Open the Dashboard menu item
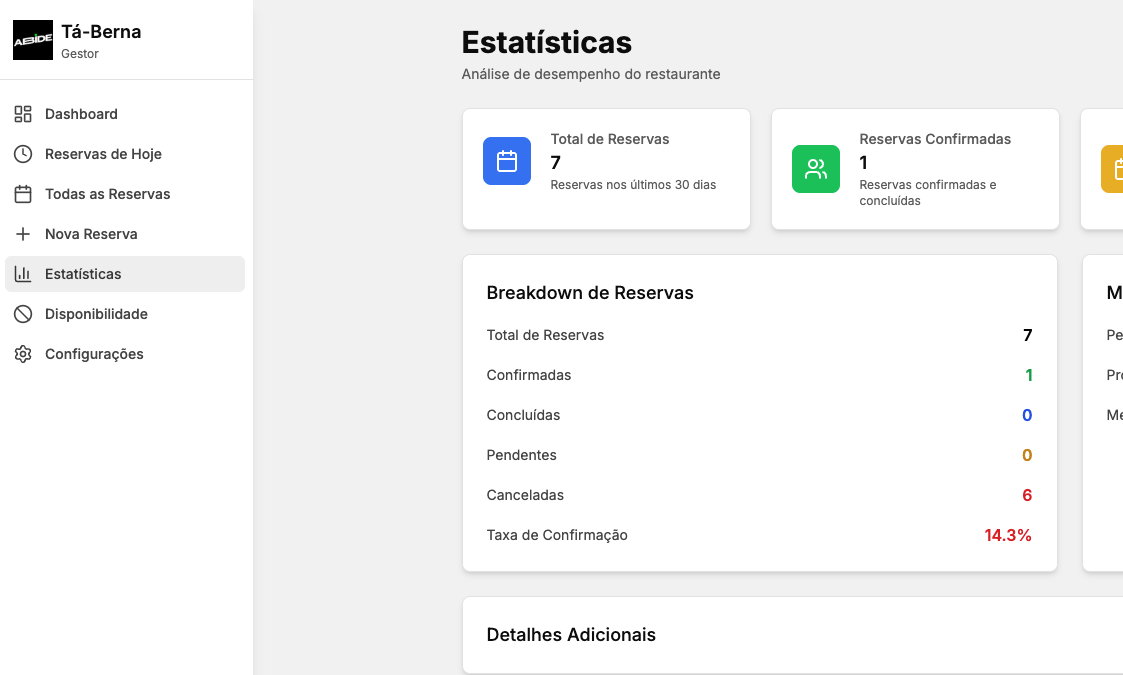 (x=81, y=114)
